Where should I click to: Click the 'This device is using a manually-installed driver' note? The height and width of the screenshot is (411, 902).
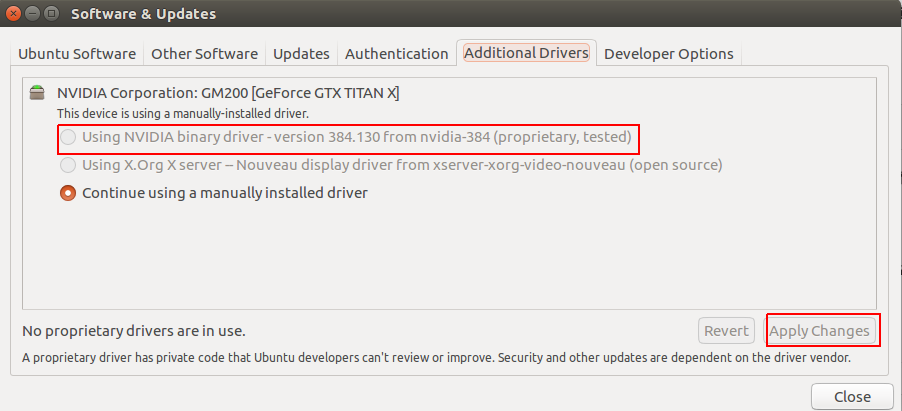tap(183, 114)
